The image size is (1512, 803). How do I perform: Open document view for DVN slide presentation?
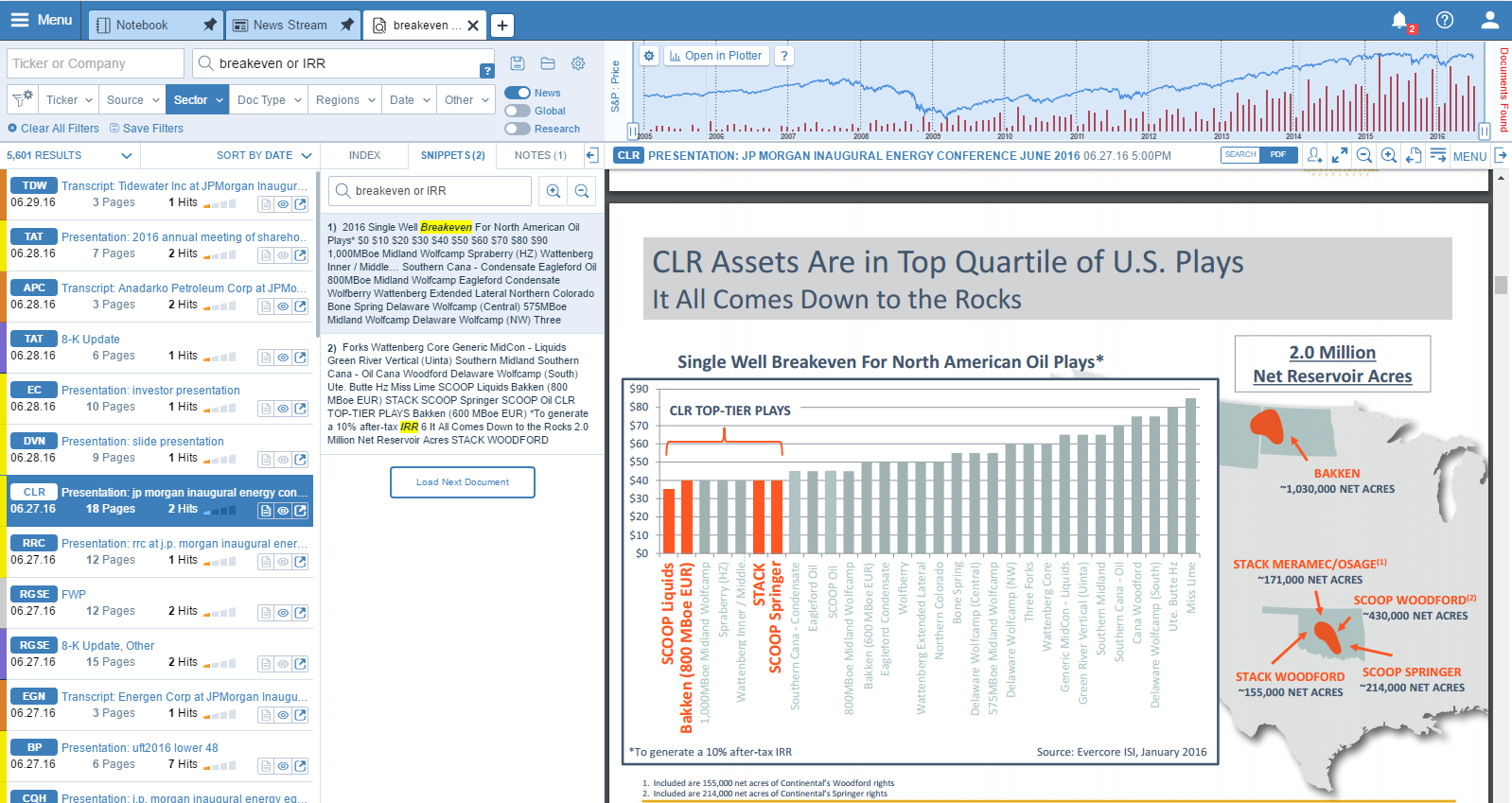pyautogui.click(x=266, y=460)
